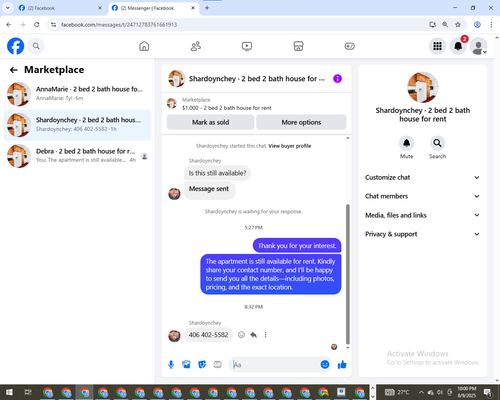Open the AnnaMarie conversation
This screenshot has width=500, height=400.
(x=77, y=93)
